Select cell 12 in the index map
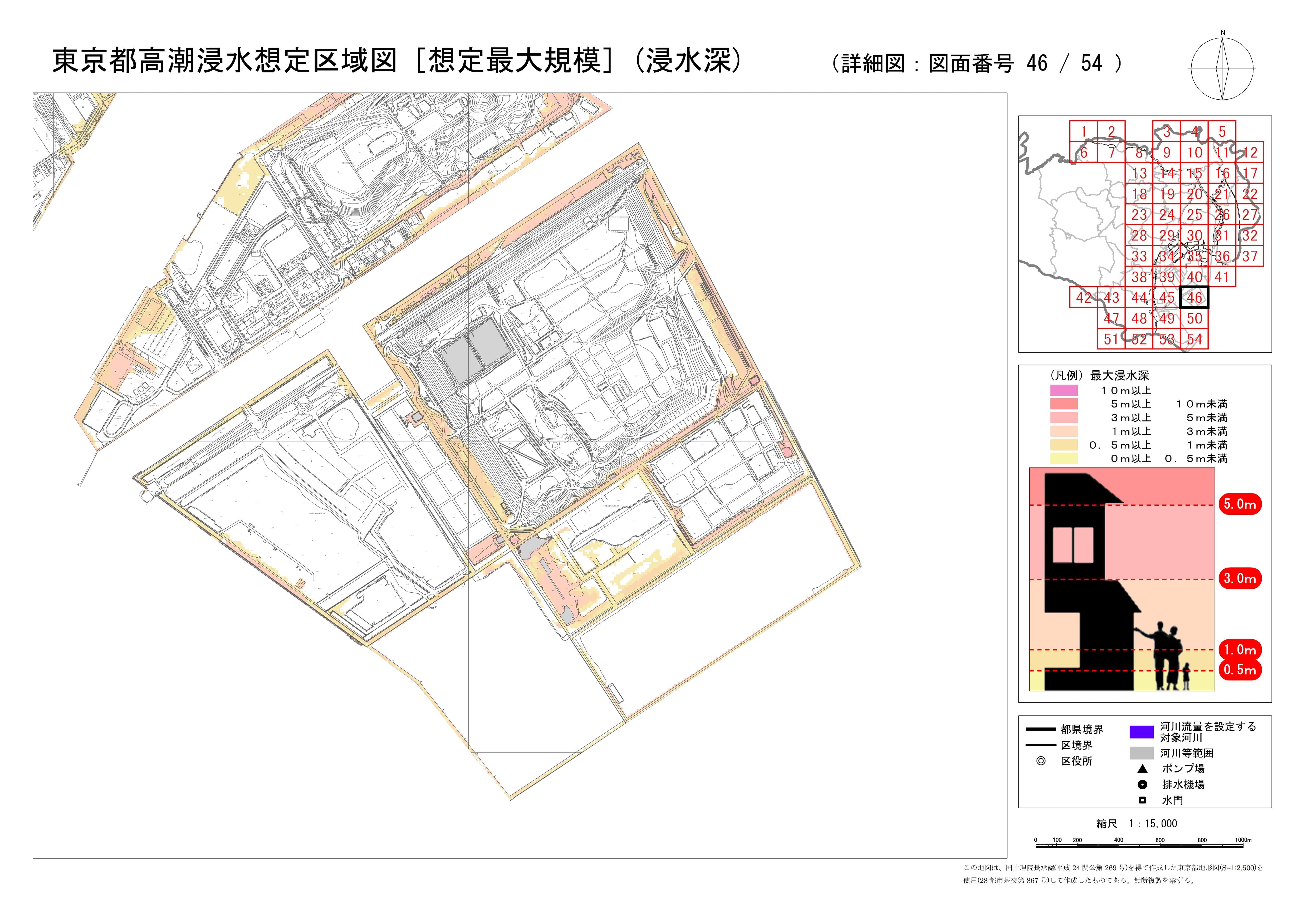 click(x=1250, y=153)
